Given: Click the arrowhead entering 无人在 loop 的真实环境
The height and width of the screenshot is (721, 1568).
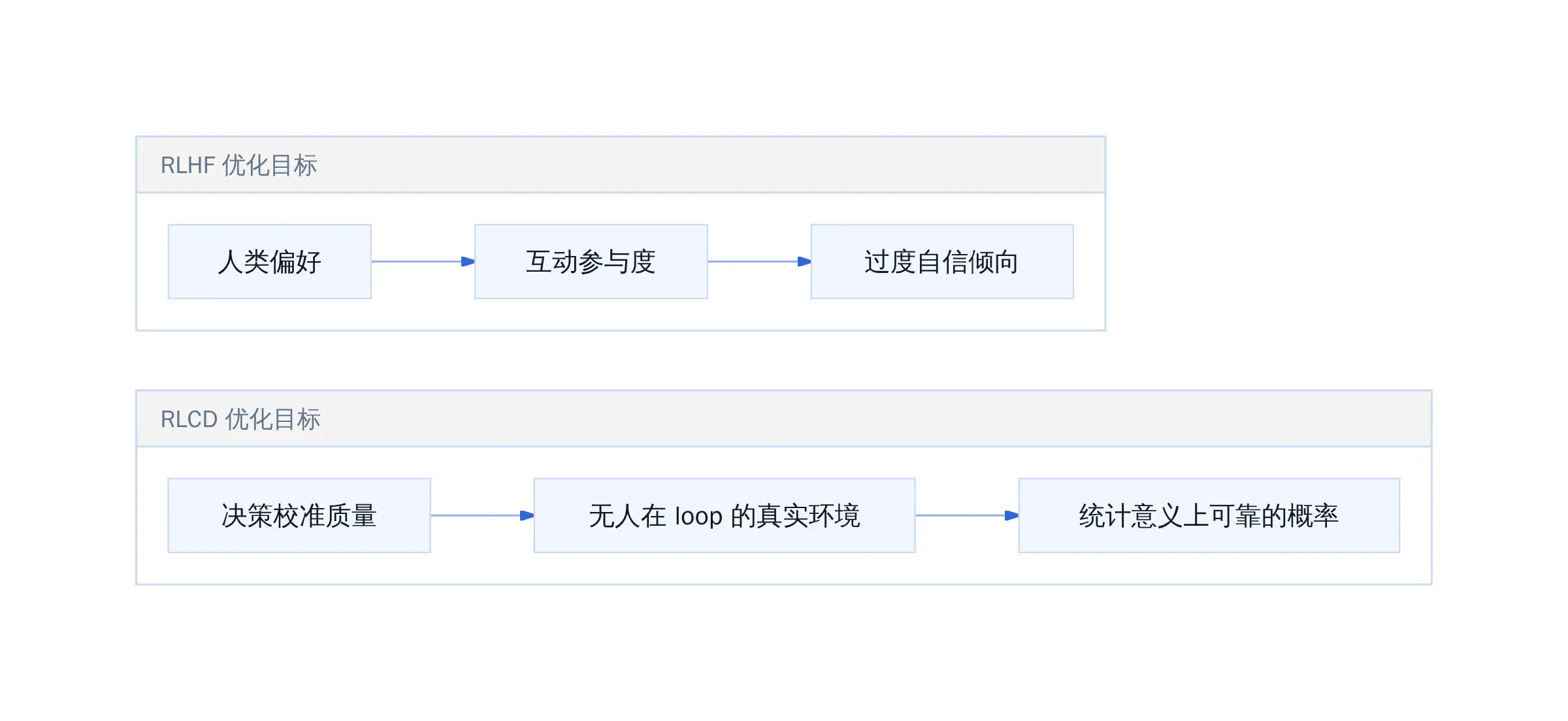Looking at the screenshot, I should coord(527,516).
